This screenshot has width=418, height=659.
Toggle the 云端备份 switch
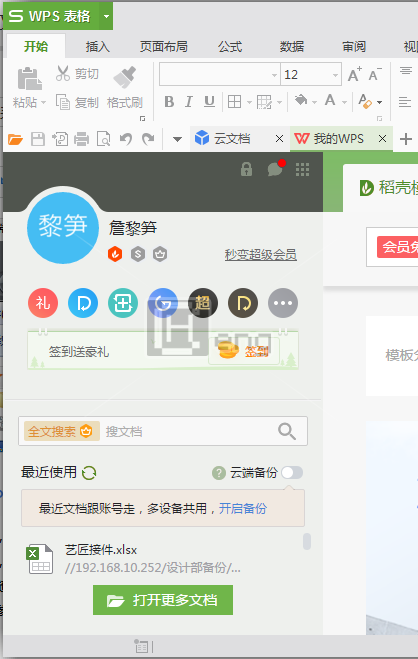(x=292, y=472)
